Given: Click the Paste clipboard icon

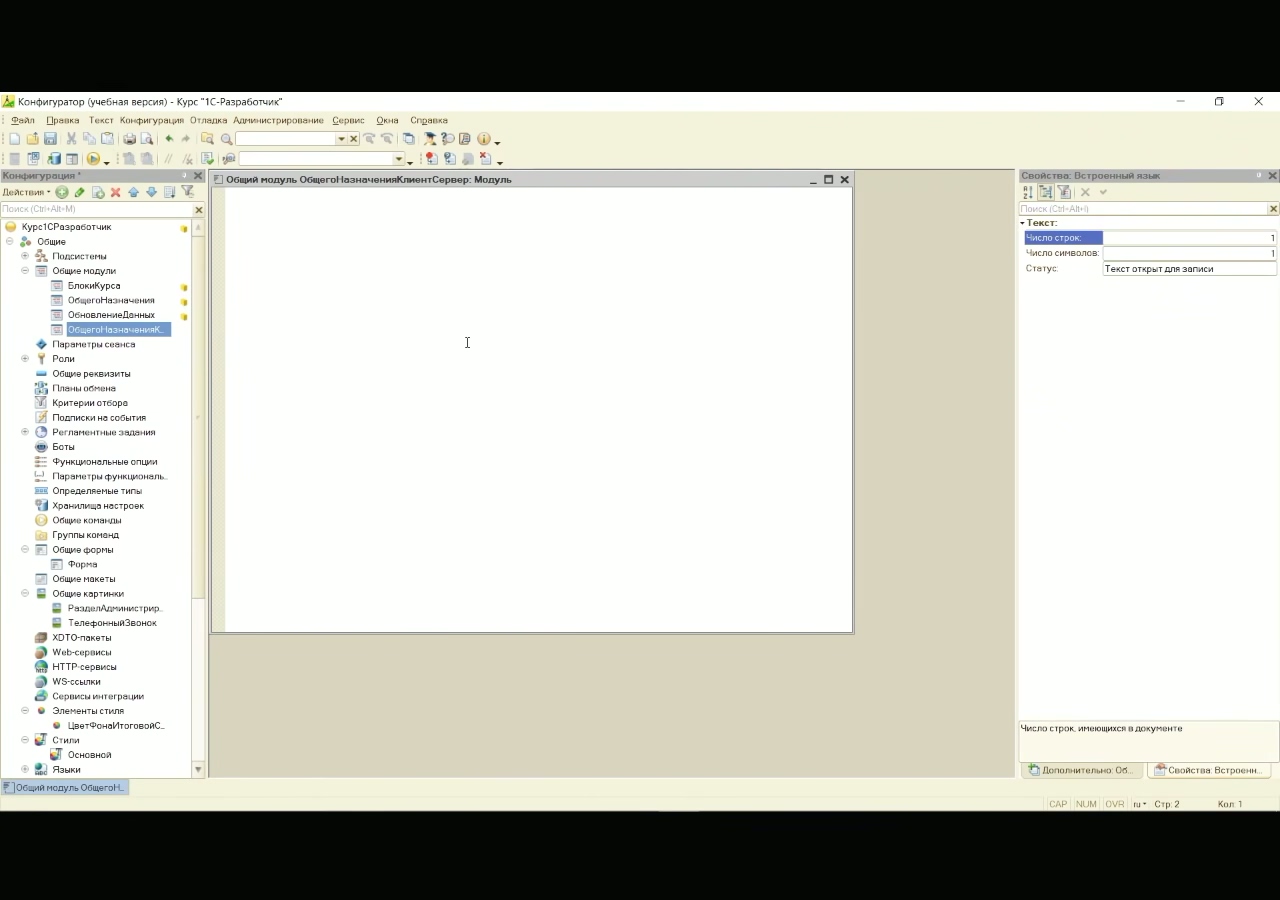Looking at the screenshot, I should click(107, 139).
